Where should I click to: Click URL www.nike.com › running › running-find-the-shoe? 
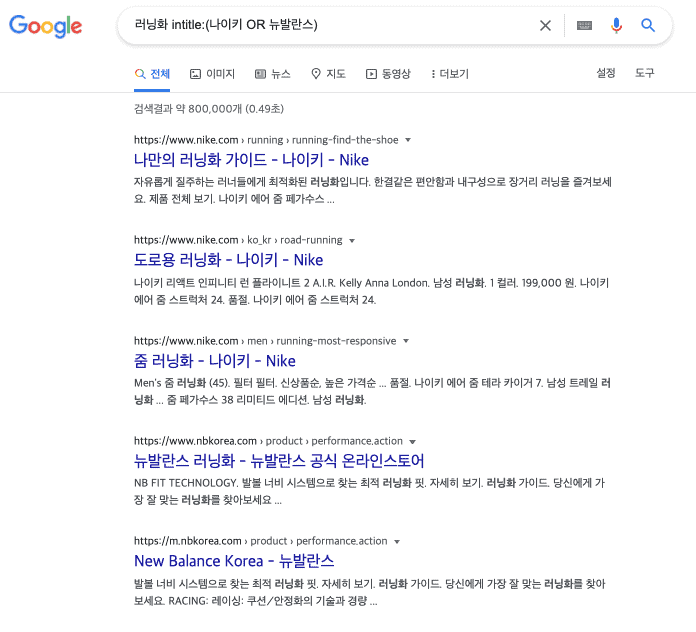[x=266, y=140]
